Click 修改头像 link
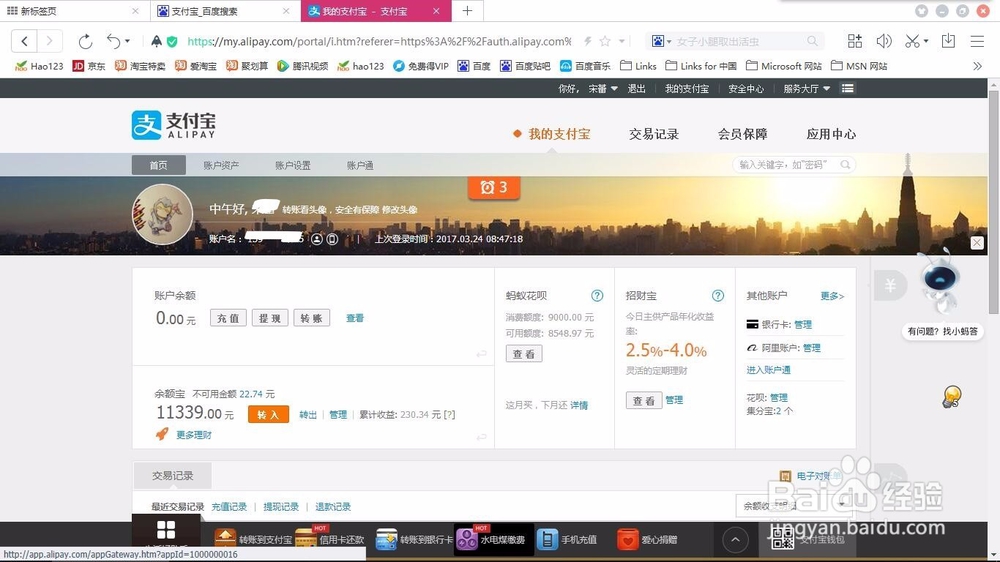The width and height of the screenshot is (1000, 562). [x=399, y=210]
